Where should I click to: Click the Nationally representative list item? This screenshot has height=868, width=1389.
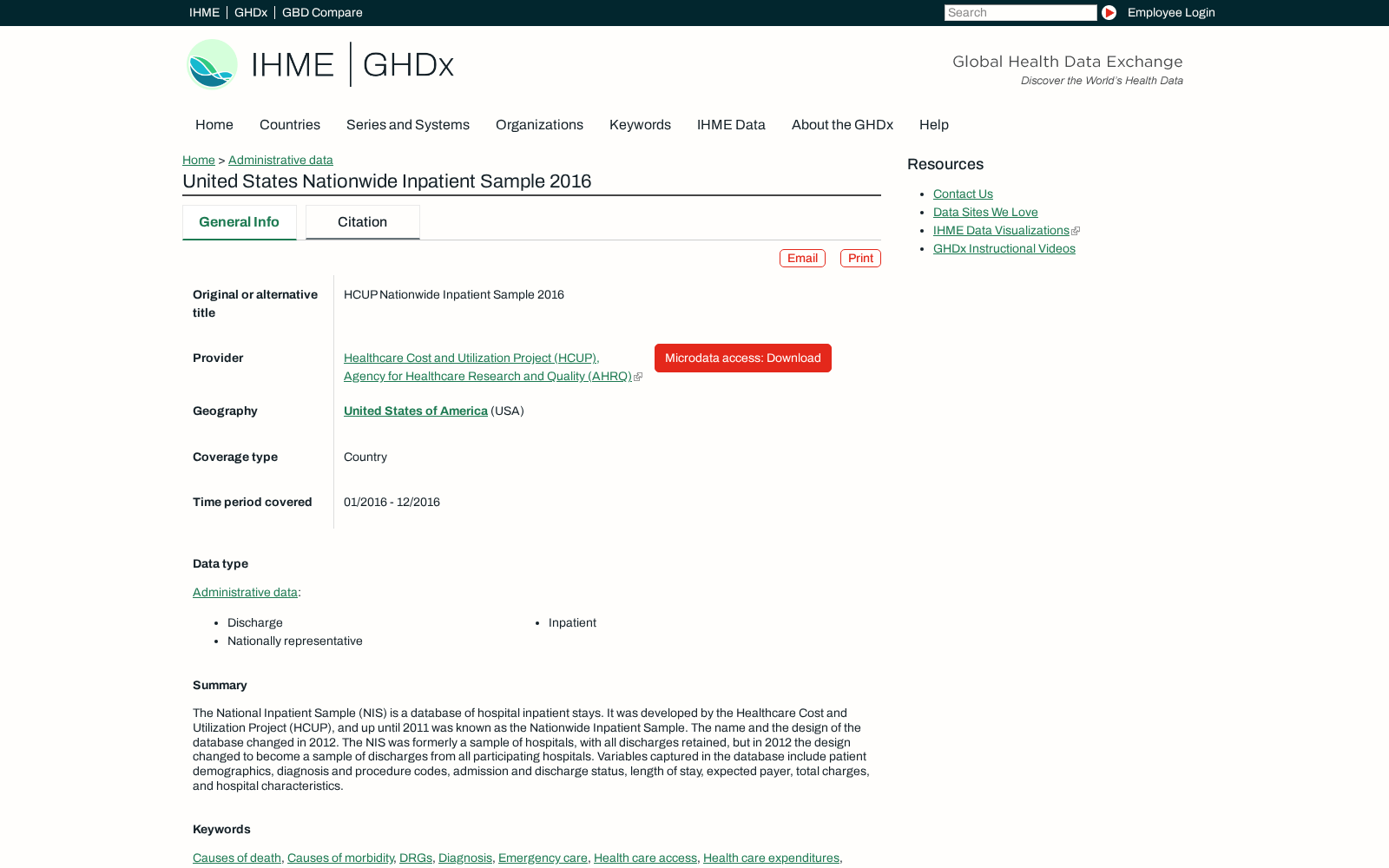(295, 641)
